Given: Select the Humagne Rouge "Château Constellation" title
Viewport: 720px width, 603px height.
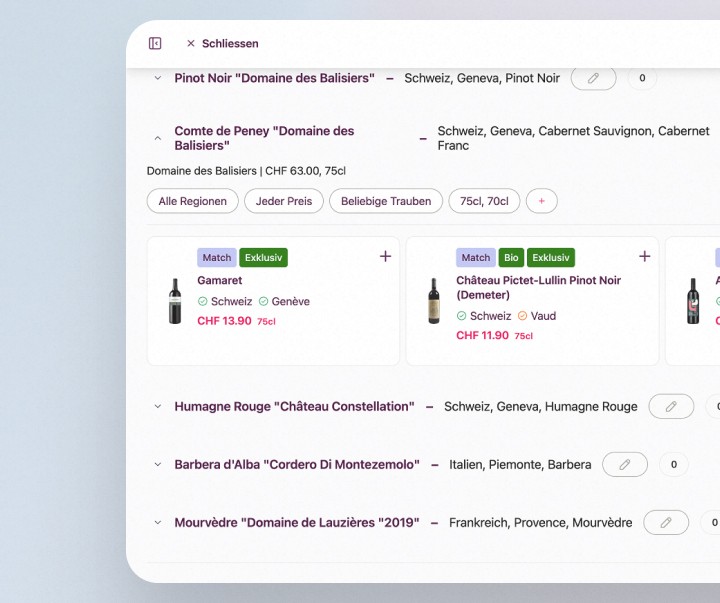Looking at the screenshot, I should [294, 406].
